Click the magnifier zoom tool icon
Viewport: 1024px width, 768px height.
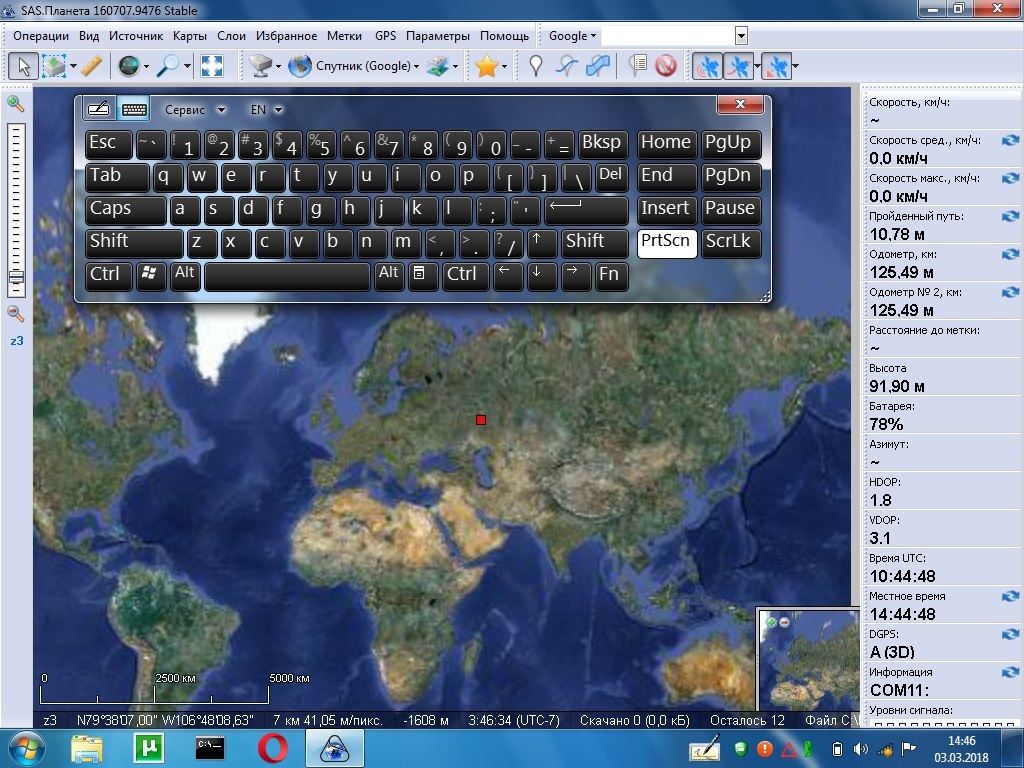point(168,66)
